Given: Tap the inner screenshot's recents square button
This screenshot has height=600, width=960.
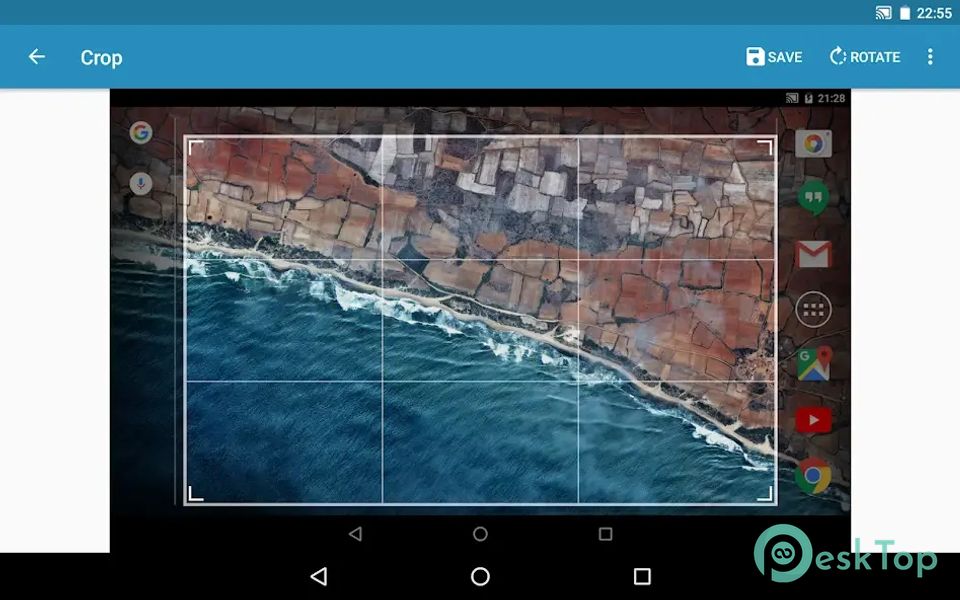Looking at the screenshot, I should (x=606, y=534).
